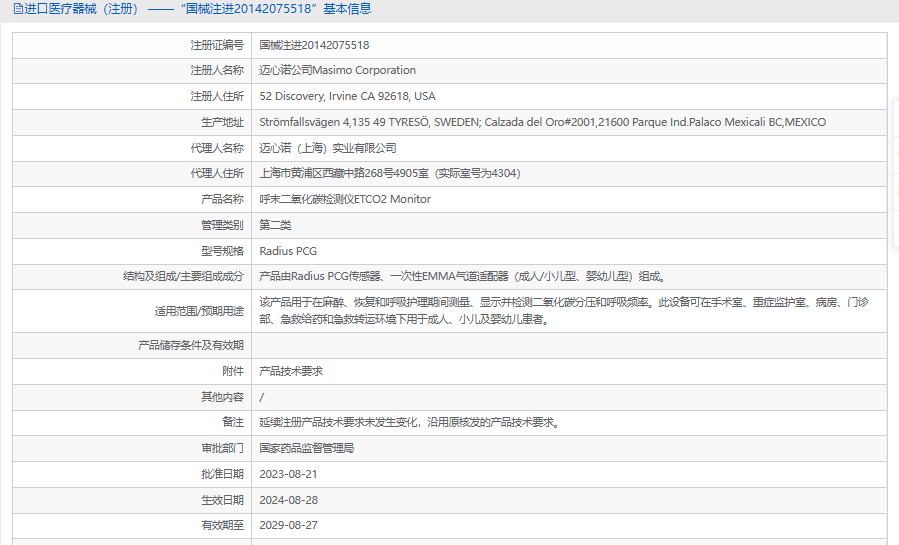Click the 结构及组成/主要组成成分 label
This screenshot has height=545, width=899.
[183, 276]
